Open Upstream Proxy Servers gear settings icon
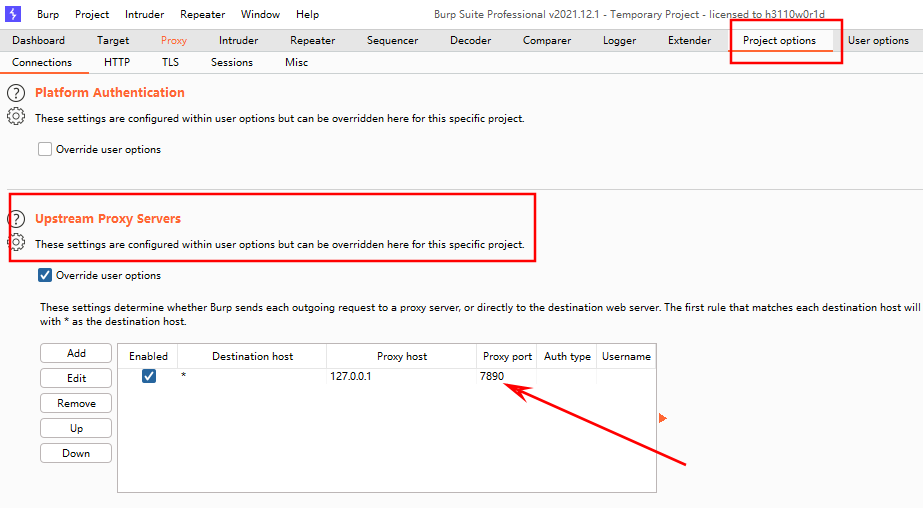This screenshot has width=923, height=508. [16, 242]
